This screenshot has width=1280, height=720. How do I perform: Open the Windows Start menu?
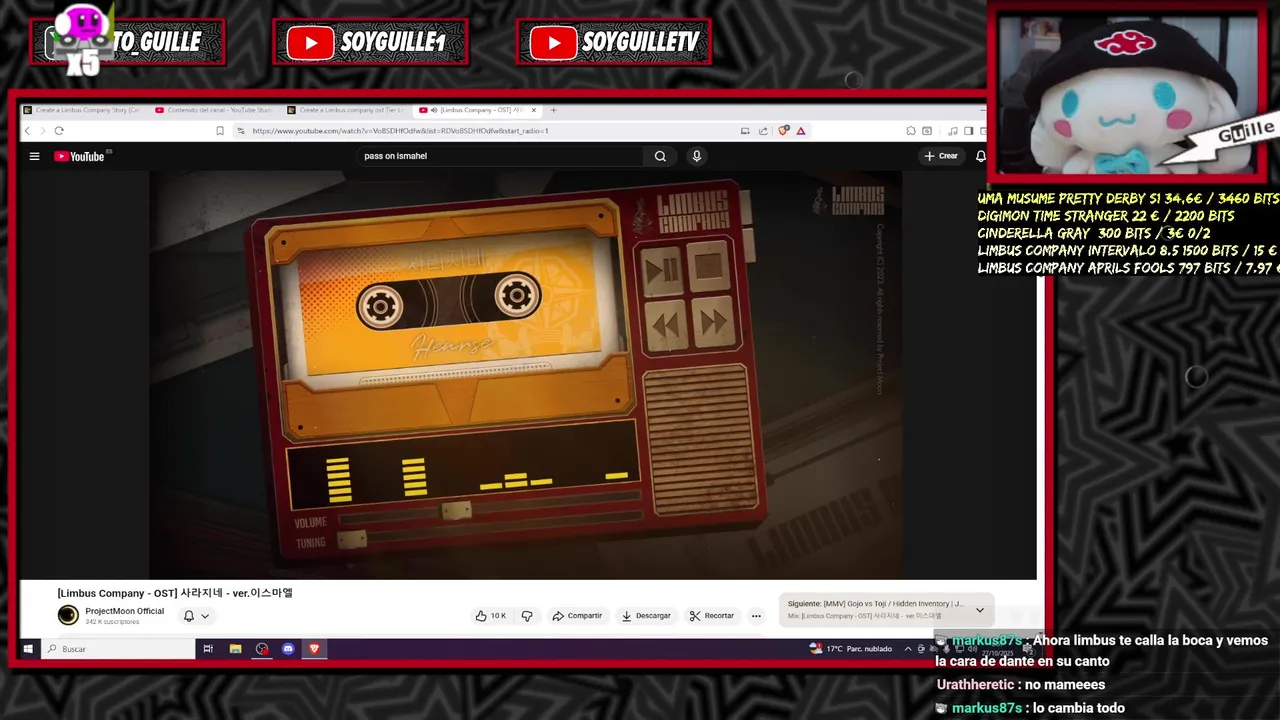click(28, 649)
